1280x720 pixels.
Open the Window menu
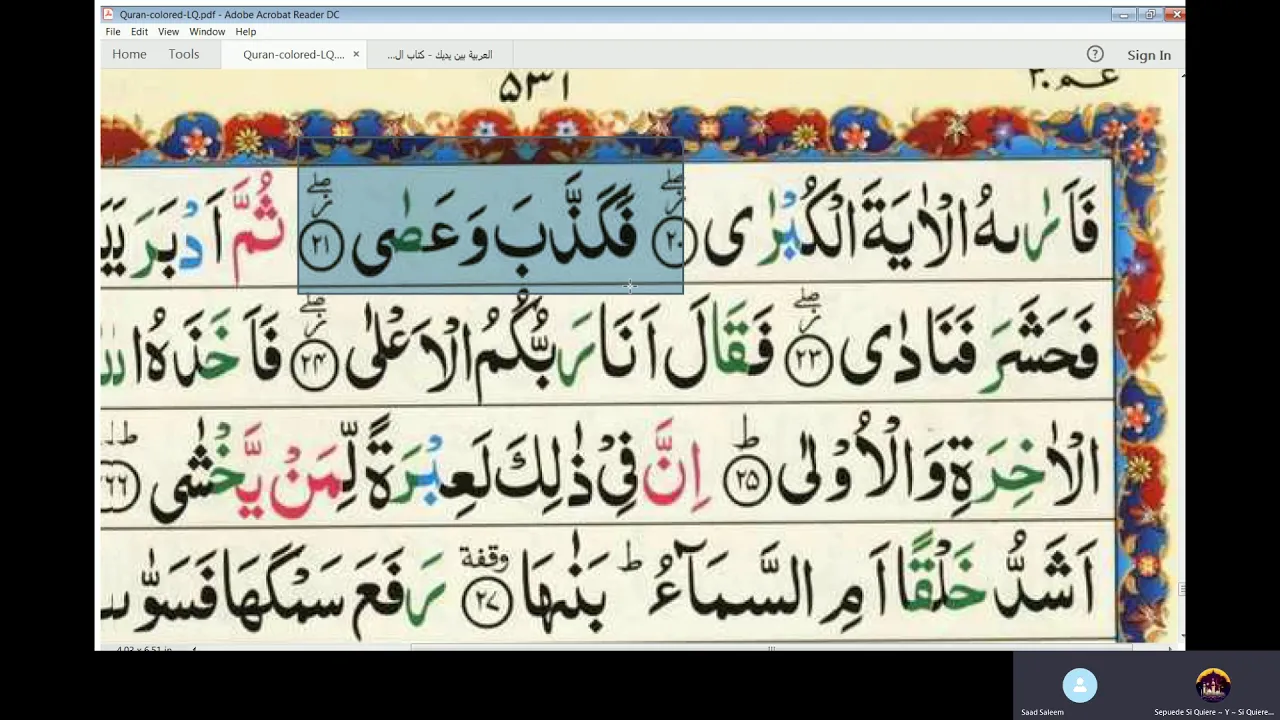tap(207, 32)
